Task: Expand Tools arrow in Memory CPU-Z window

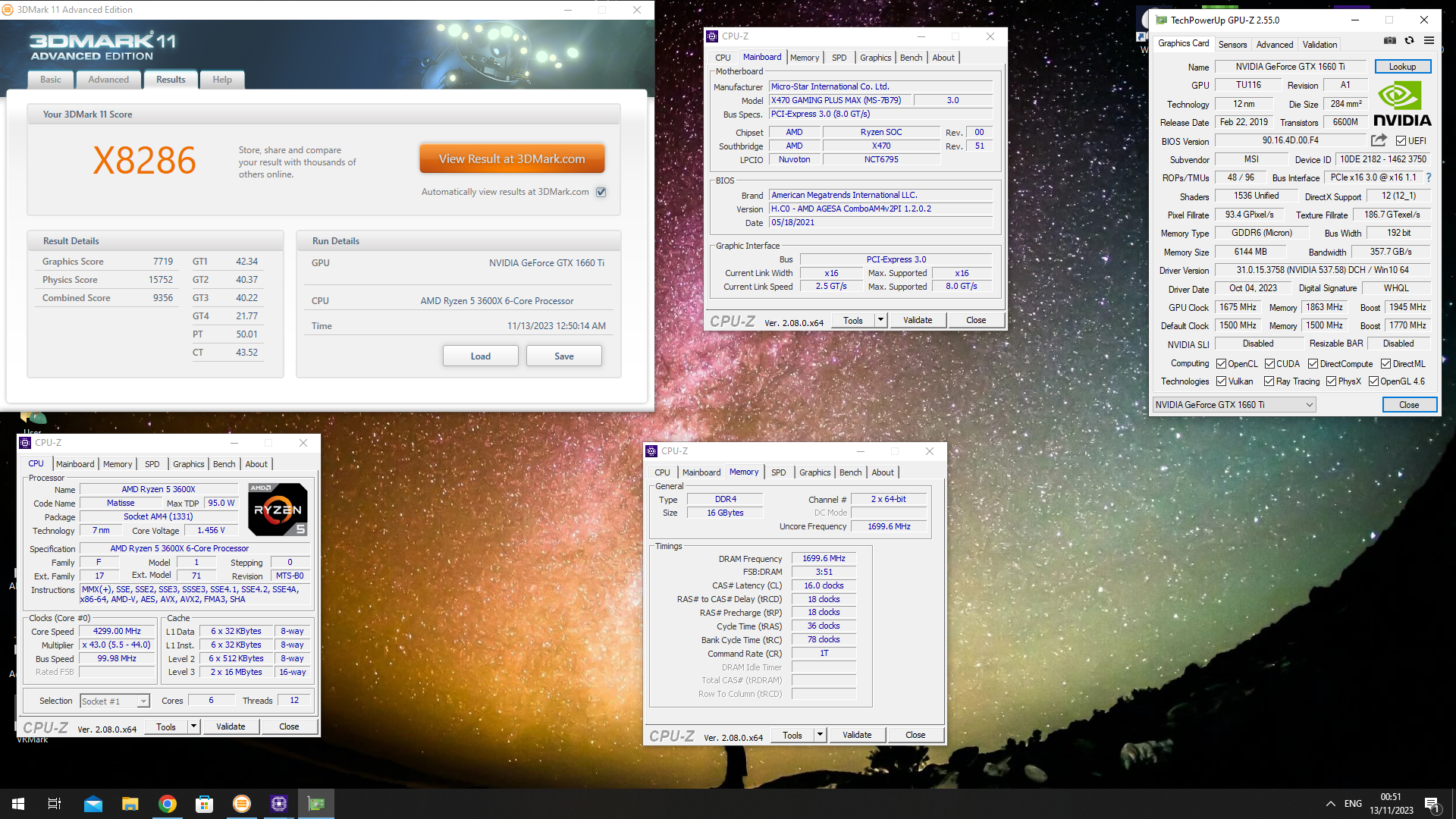Action: tap(820, 735)
